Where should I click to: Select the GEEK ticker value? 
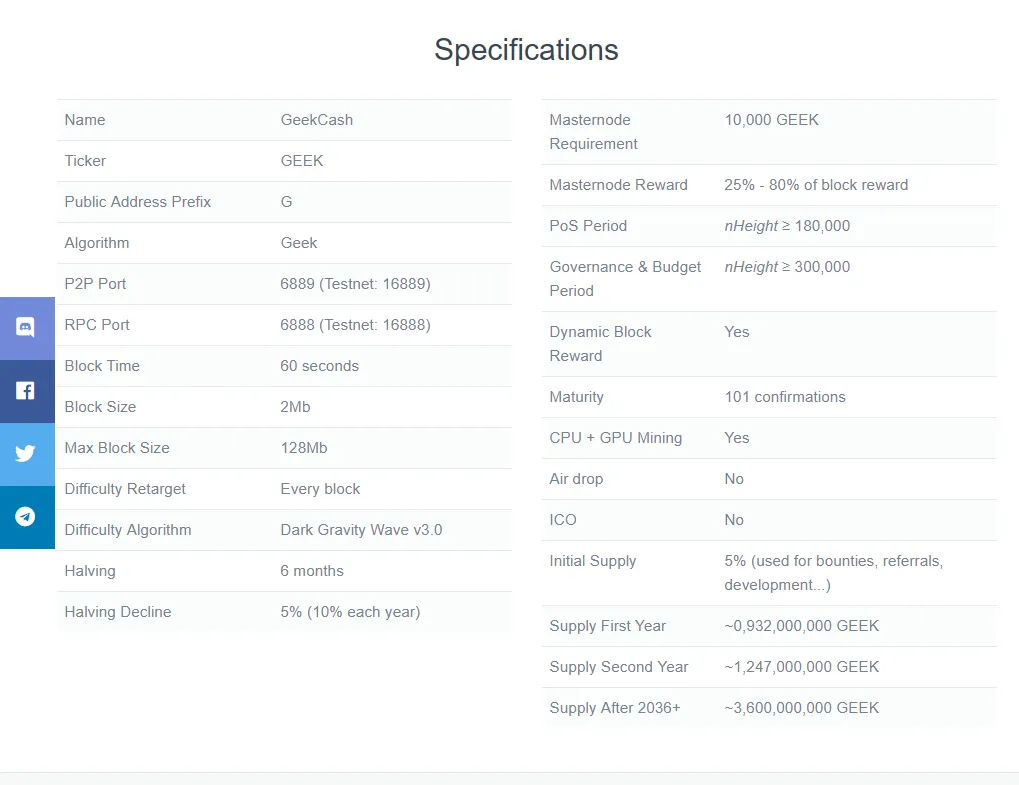[302, 161]
